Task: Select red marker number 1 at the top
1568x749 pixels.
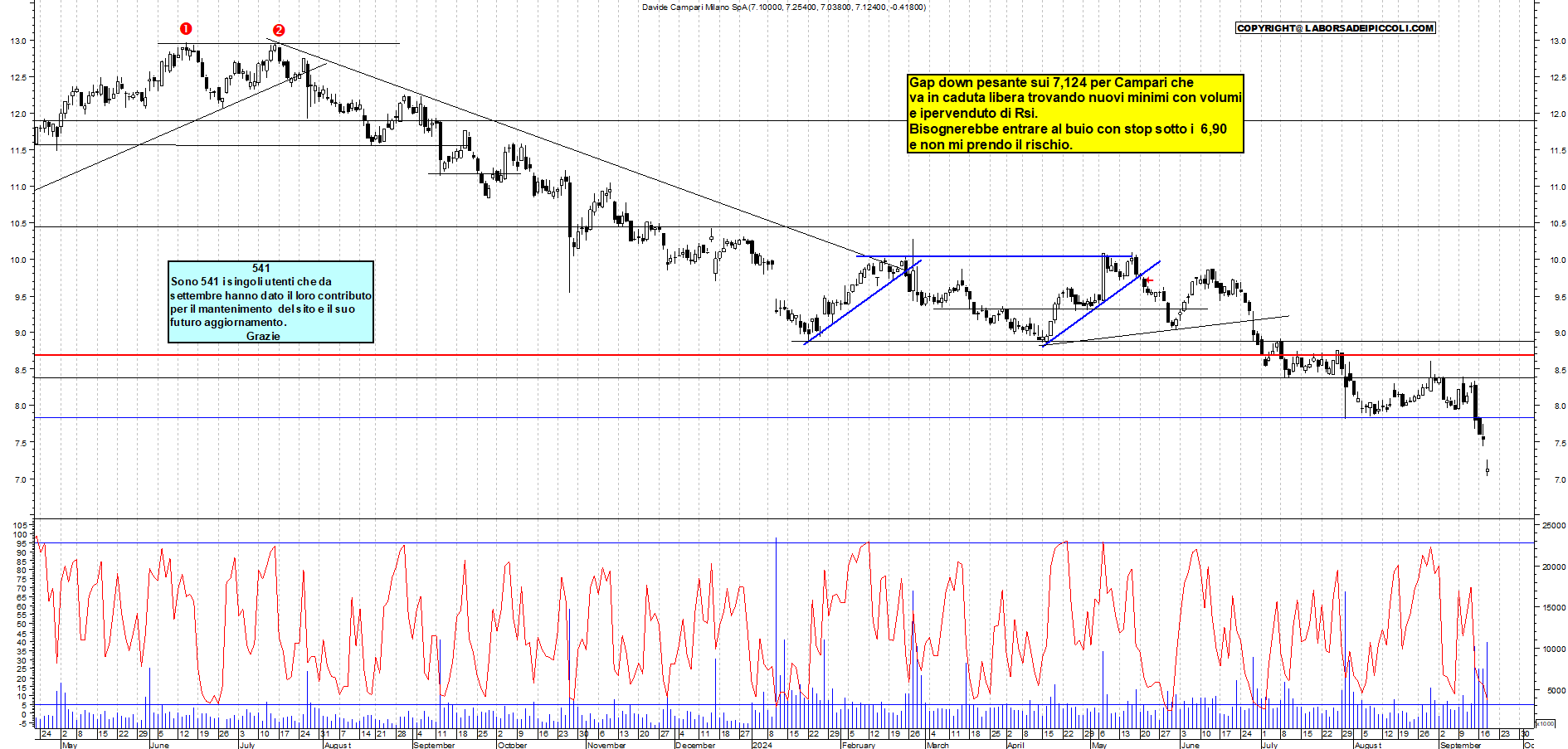Action: point(186,28)
